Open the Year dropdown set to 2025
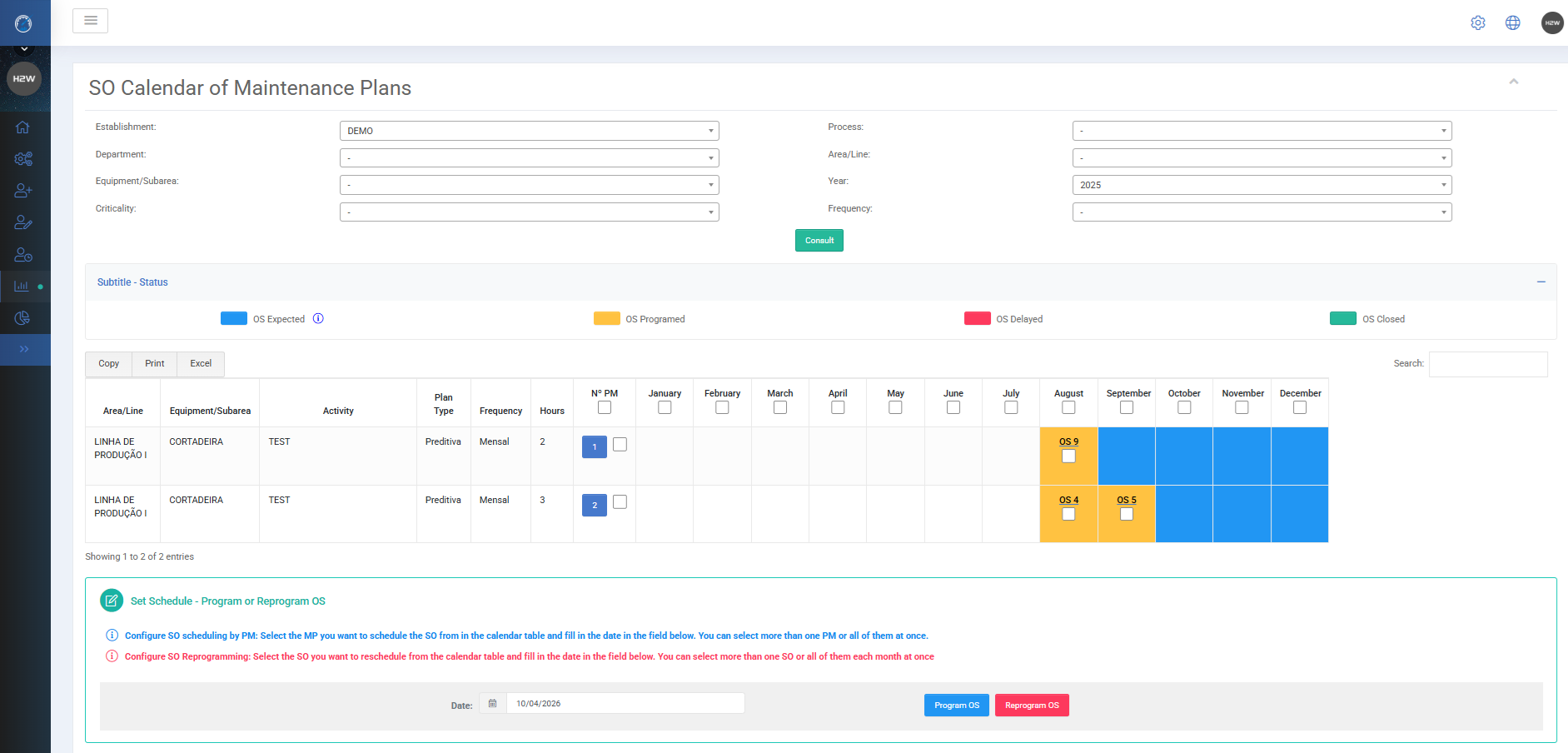The image size is (1568, 753). tap(1261, 184)
